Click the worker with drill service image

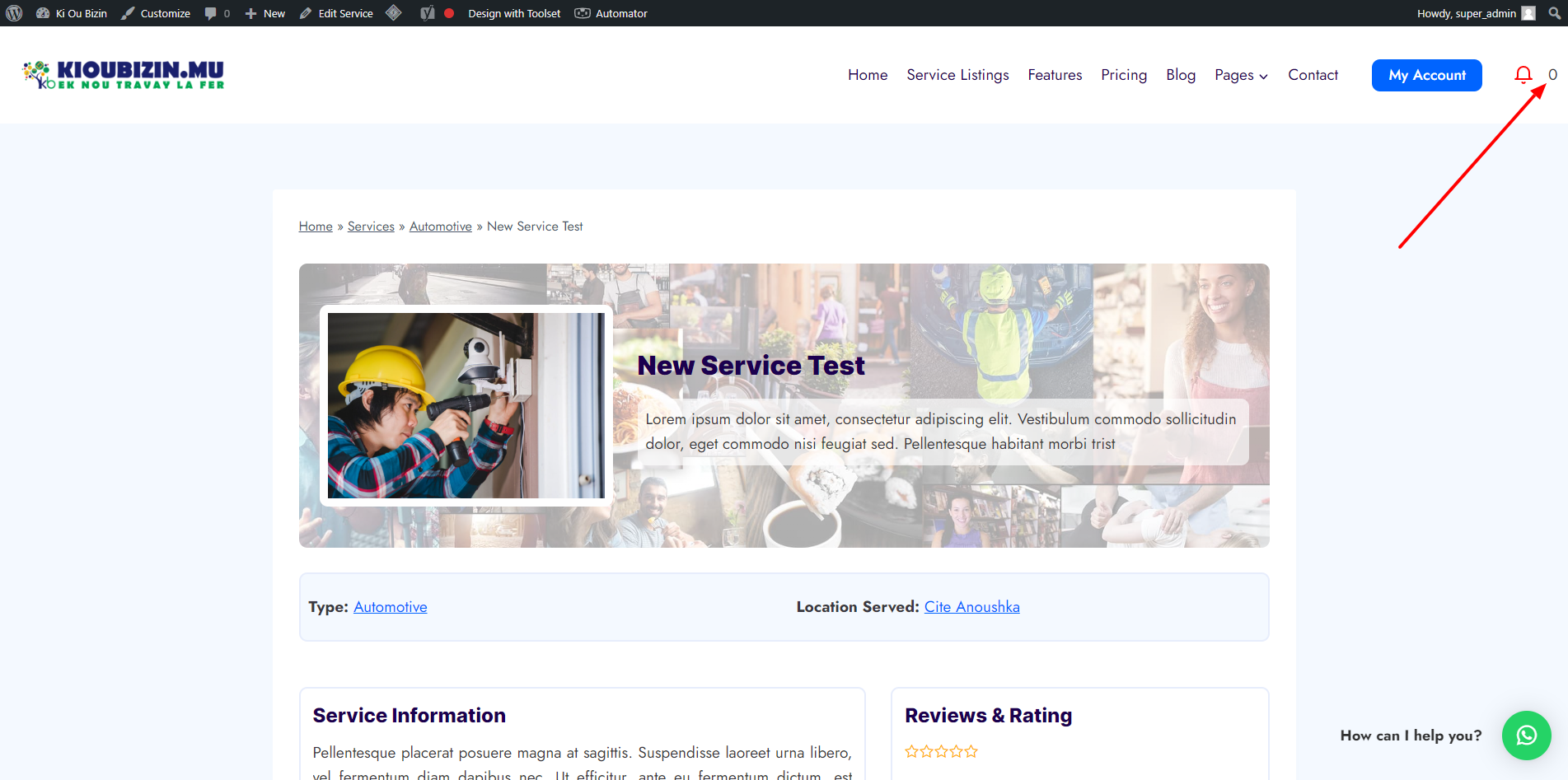[466, 405]
